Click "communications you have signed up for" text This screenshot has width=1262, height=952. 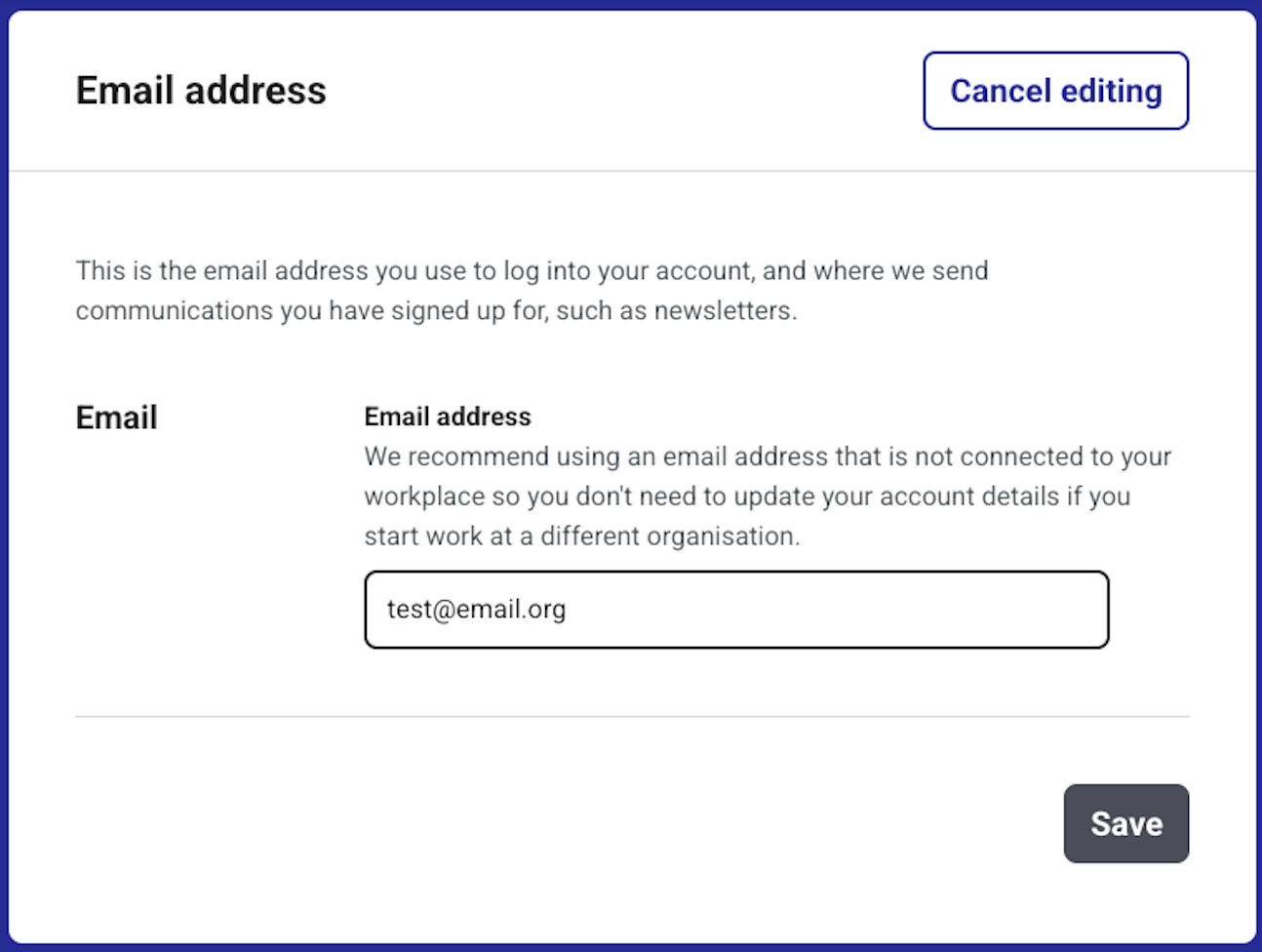[x=311, y=311]
